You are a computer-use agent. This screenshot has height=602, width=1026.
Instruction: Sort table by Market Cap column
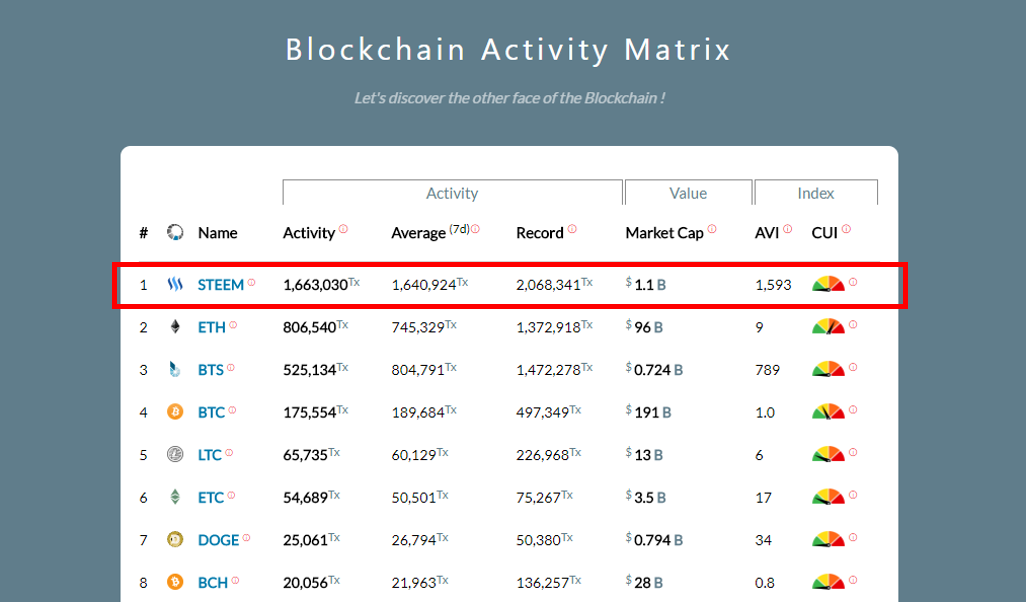[x=664, y=234]
